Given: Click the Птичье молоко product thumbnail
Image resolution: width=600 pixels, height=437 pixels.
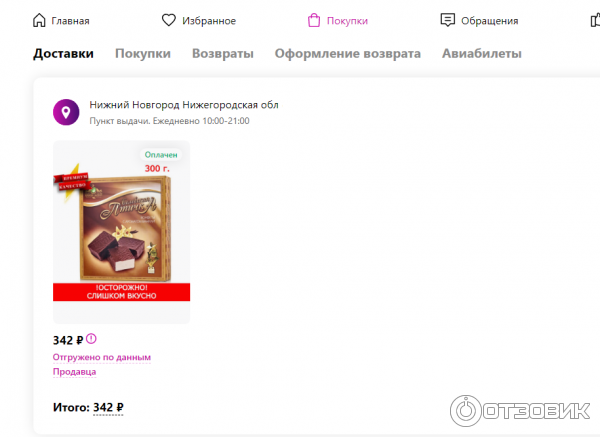Looking at the screenshot, I should click(x=121, y=232).
